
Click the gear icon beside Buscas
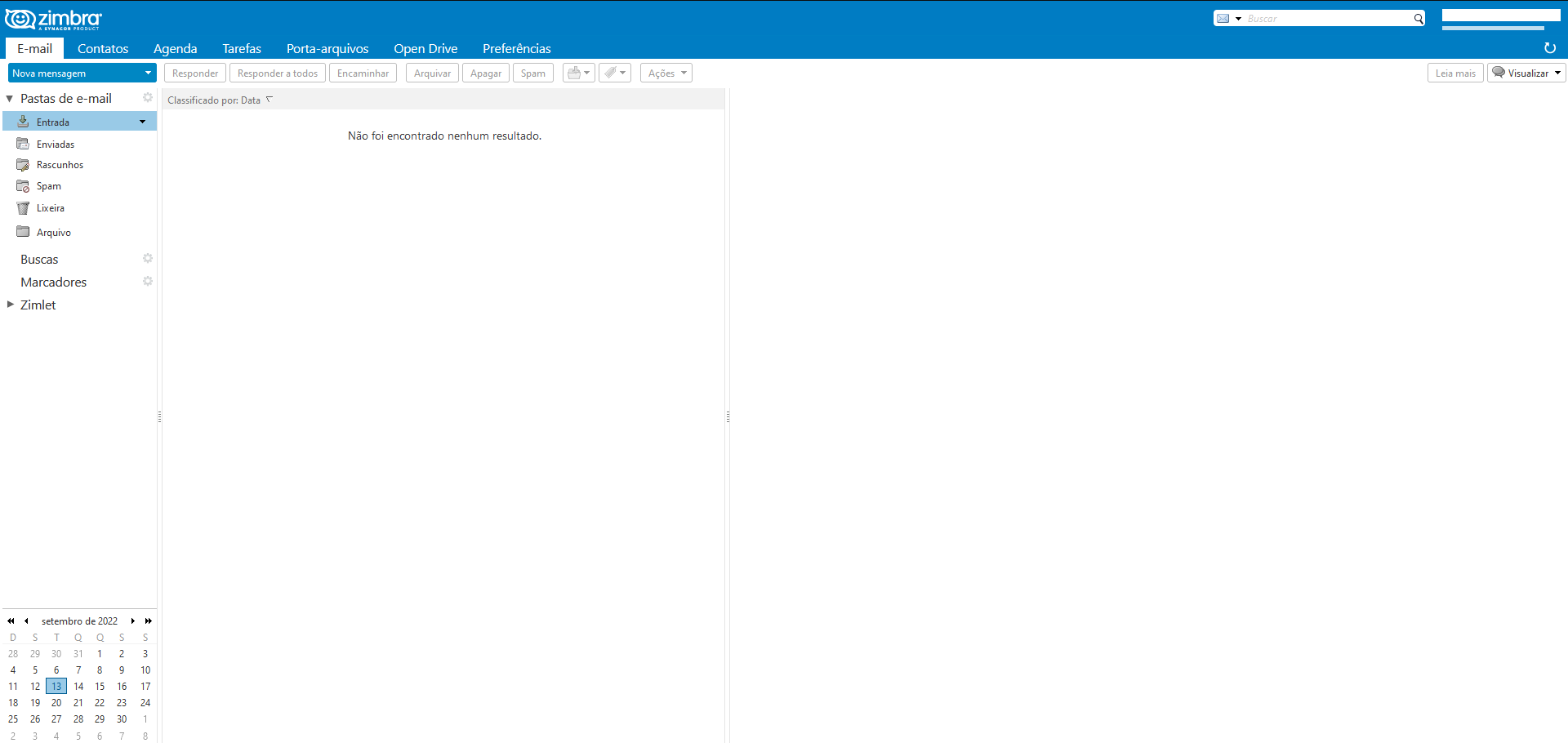[x=148, y=259]
